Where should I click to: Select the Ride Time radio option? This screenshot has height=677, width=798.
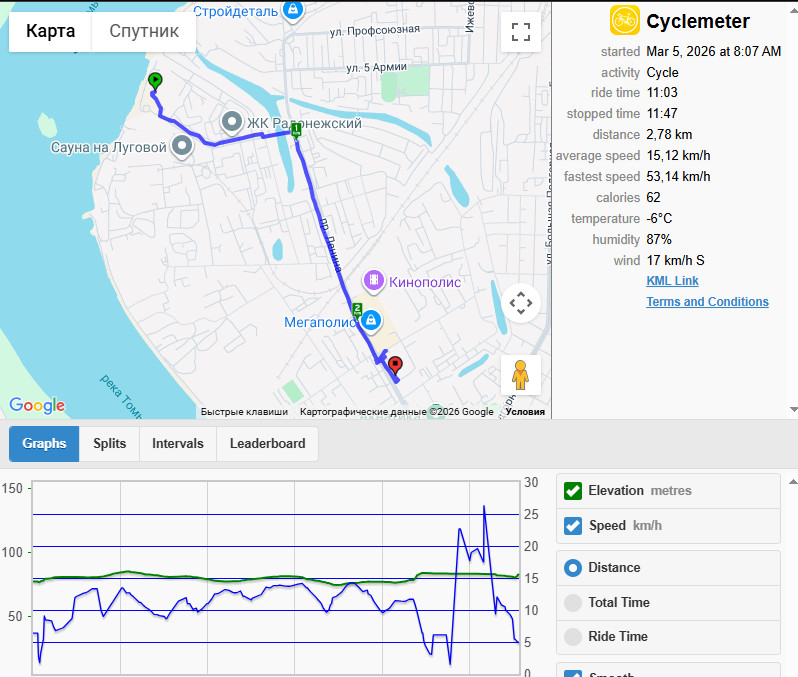(x=573, y=636)
